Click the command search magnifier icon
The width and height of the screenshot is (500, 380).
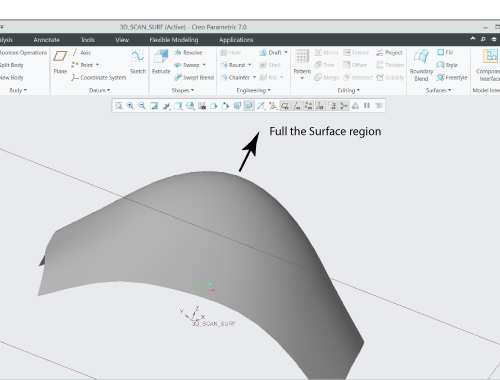(x=483, y=39)
